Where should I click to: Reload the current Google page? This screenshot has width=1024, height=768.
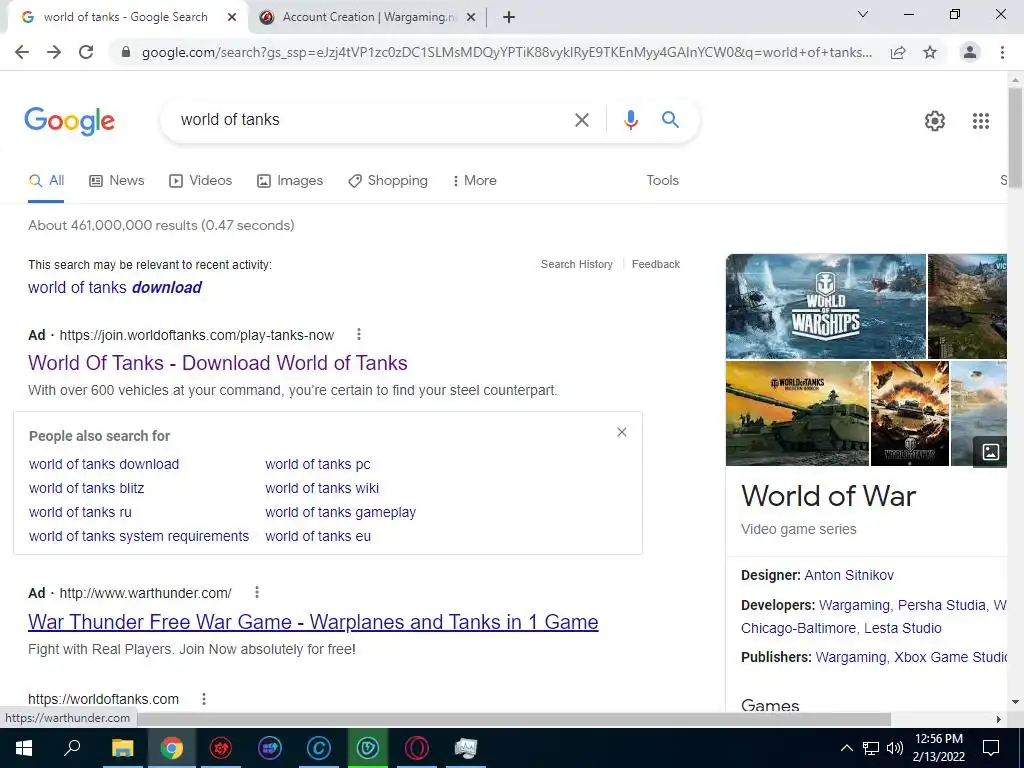click(x=86, y=52)
